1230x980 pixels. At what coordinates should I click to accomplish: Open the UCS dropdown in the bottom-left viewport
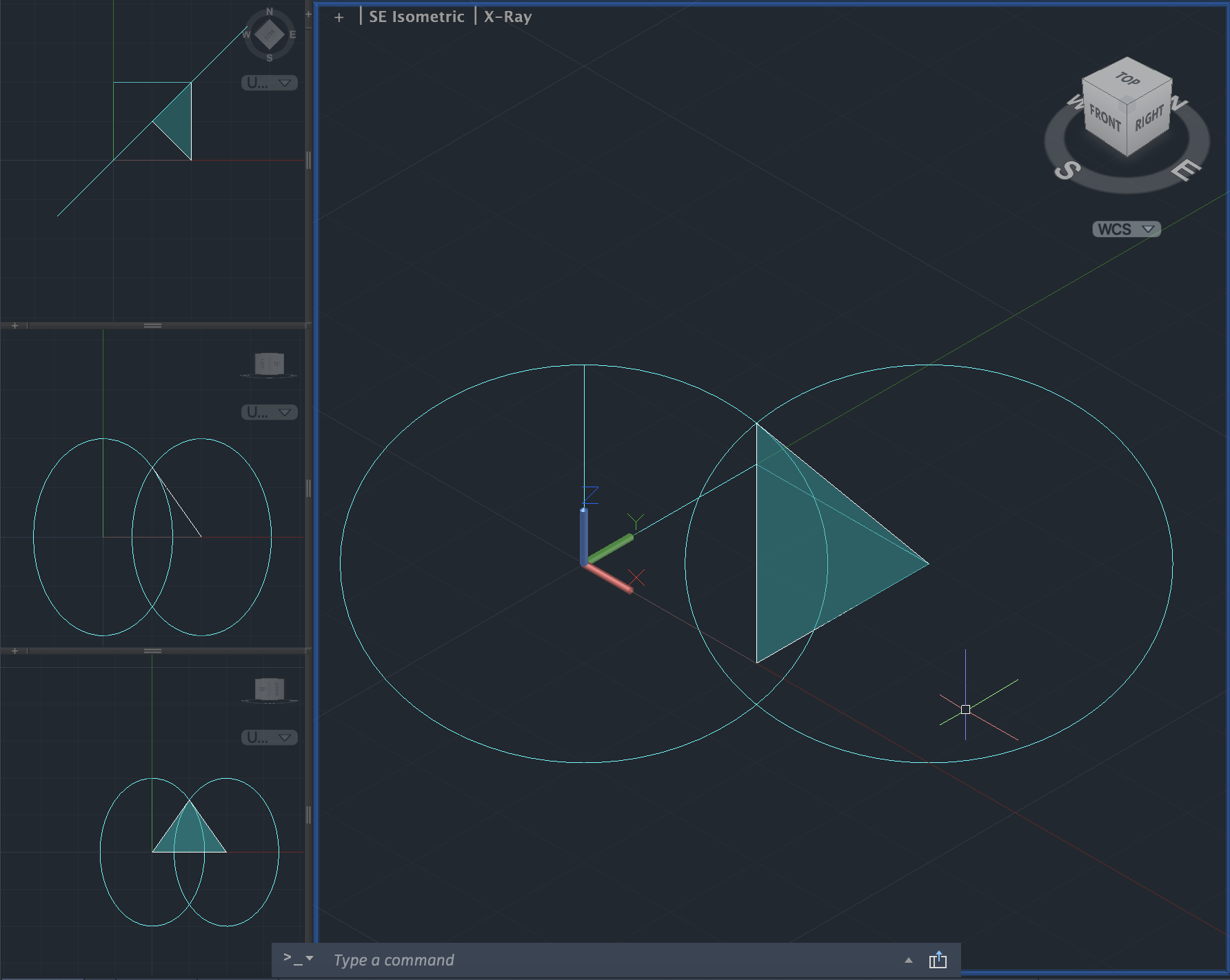pyautogui.click(x=270, y=737)
